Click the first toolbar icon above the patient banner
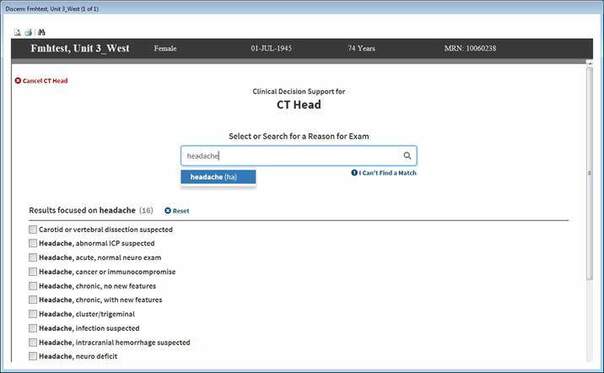 (x=17, y=32)
